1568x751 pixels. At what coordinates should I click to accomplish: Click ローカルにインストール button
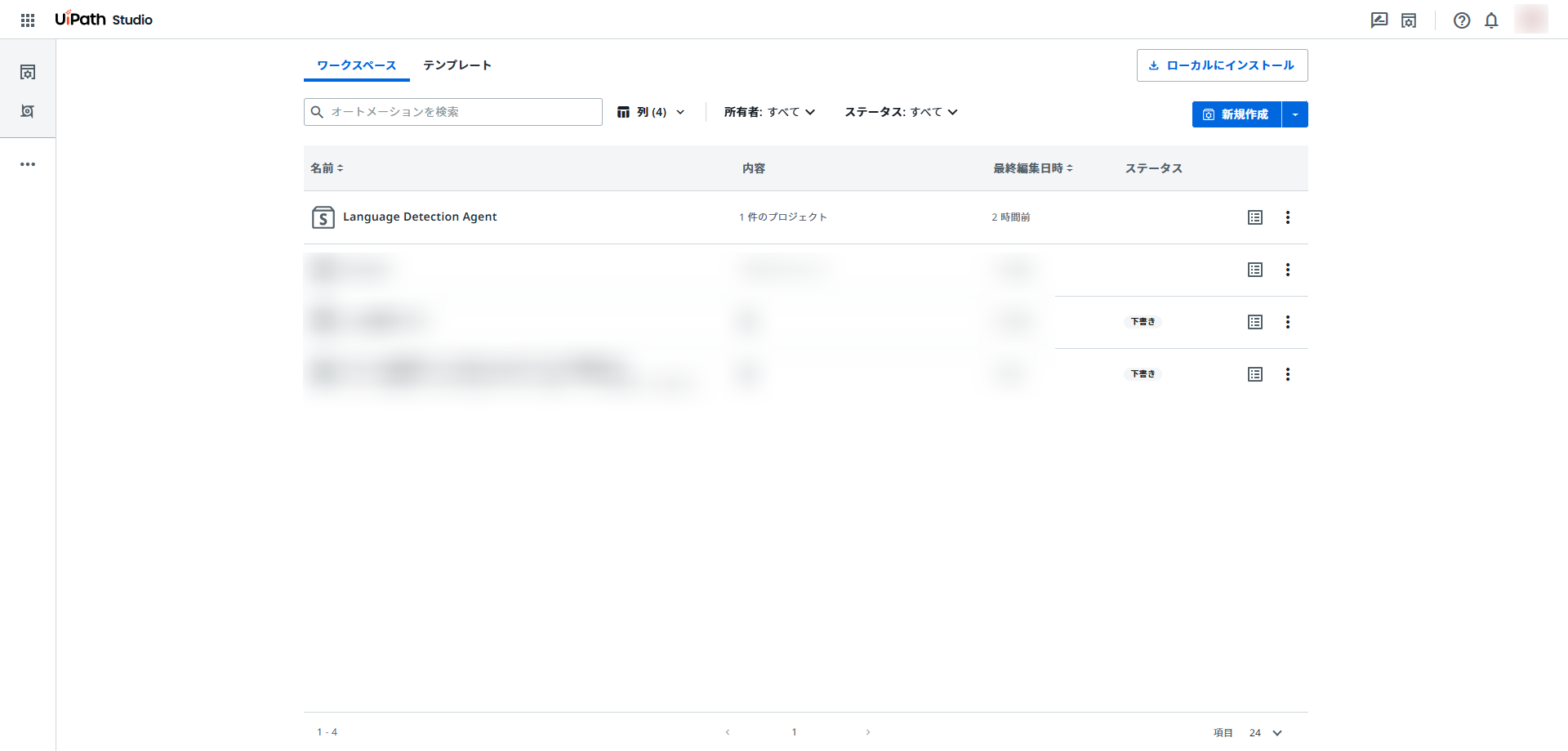tap(1223, 65)
